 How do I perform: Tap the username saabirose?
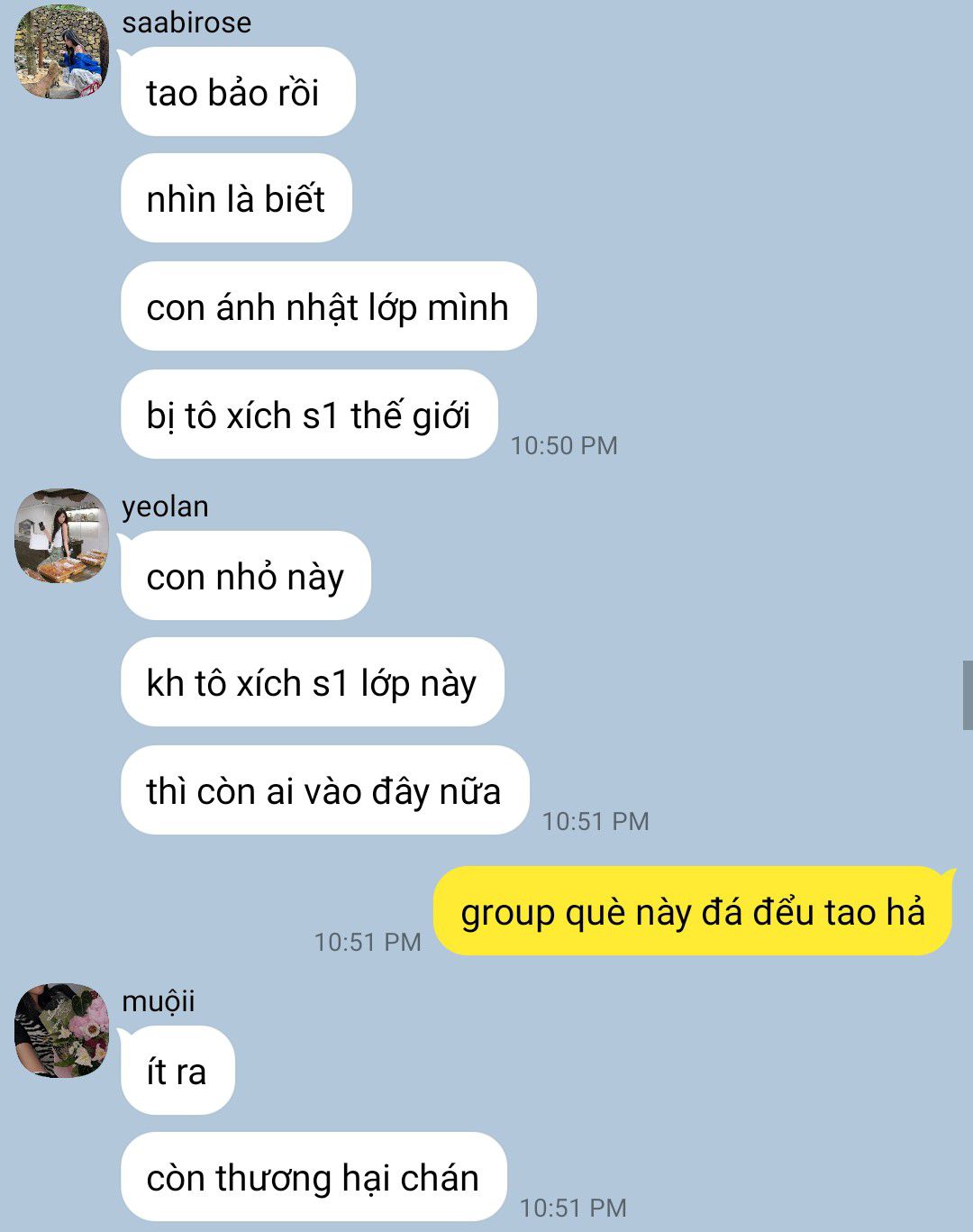click(186, 22)
